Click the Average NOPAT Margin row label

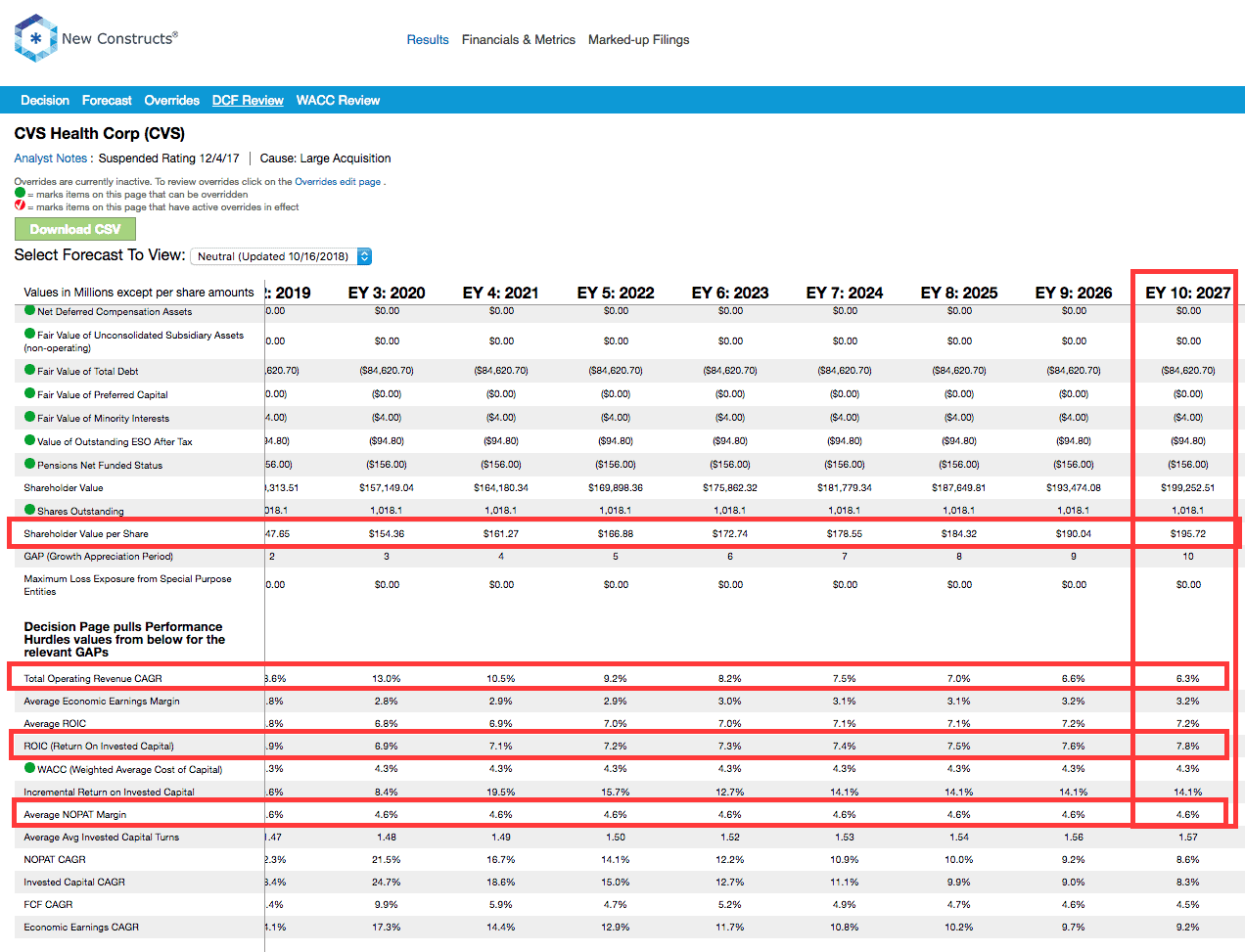click(75, 814)
